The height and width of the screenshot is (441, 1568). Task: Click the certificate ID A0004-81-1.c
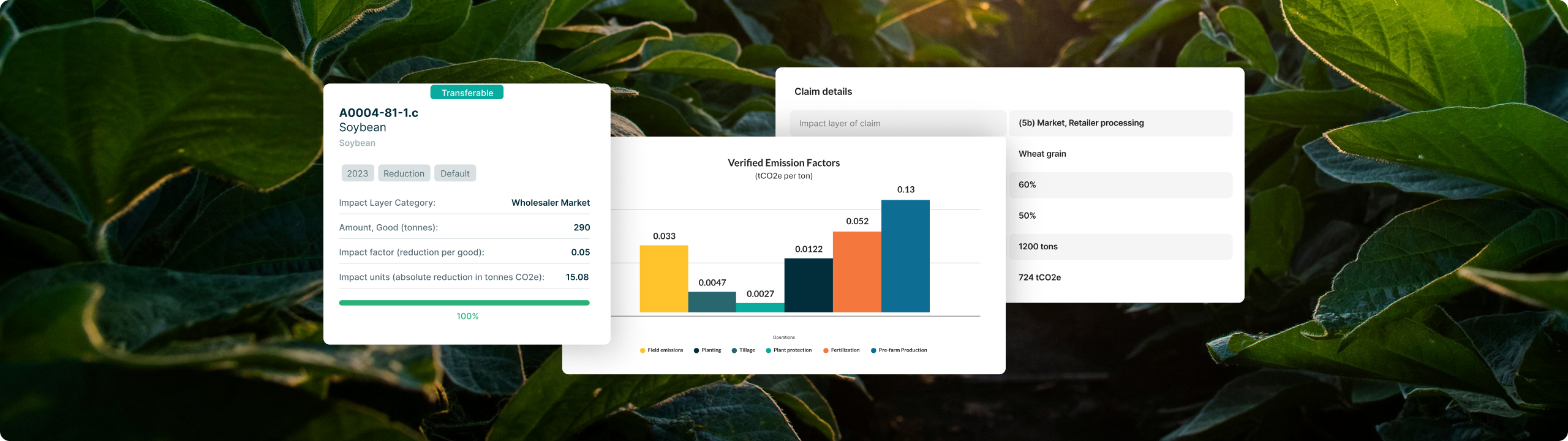(379, 113)
